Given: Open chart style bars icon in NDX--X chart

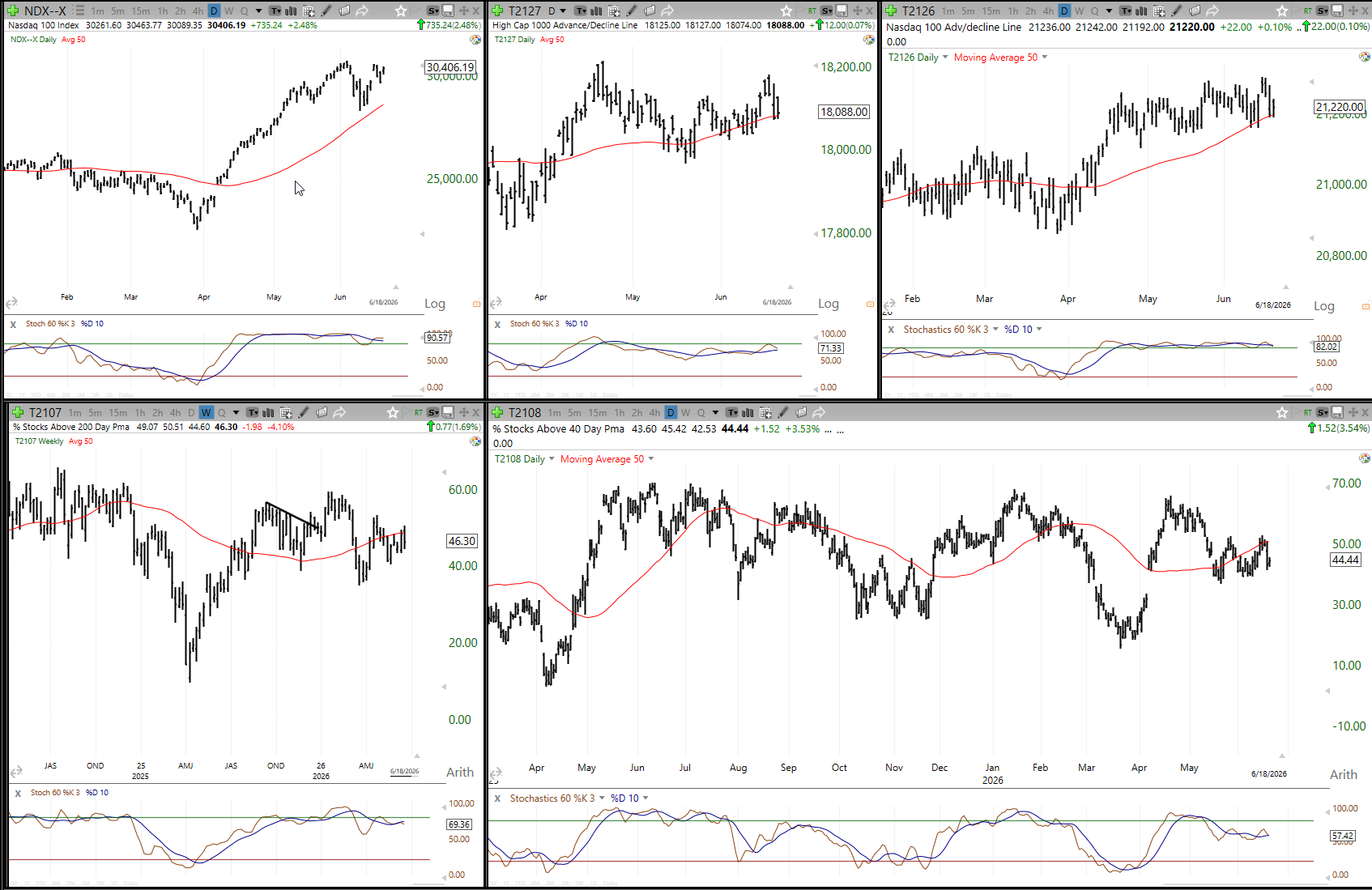Looking at the screenshot, I should (291, 11).
